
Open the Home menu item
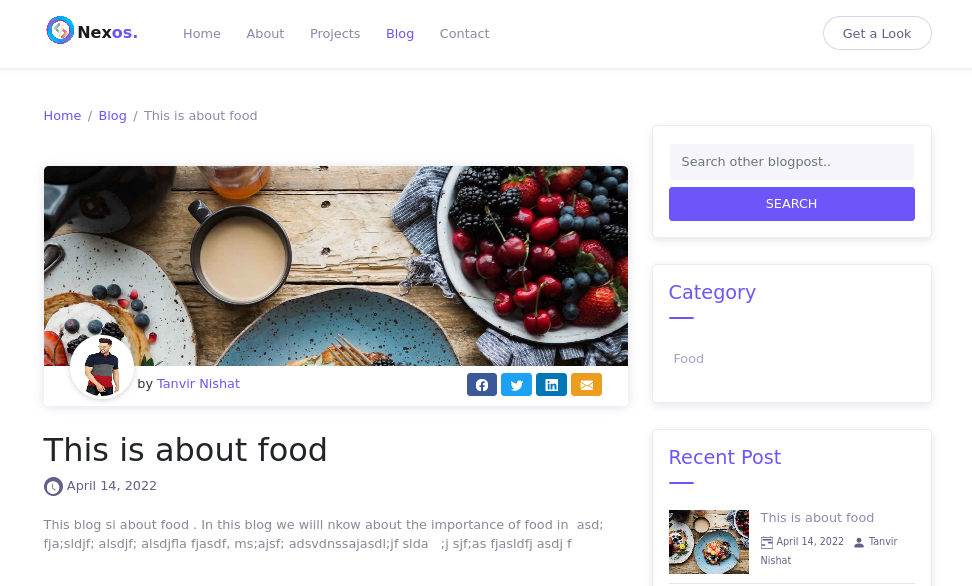tap(202, 34)
